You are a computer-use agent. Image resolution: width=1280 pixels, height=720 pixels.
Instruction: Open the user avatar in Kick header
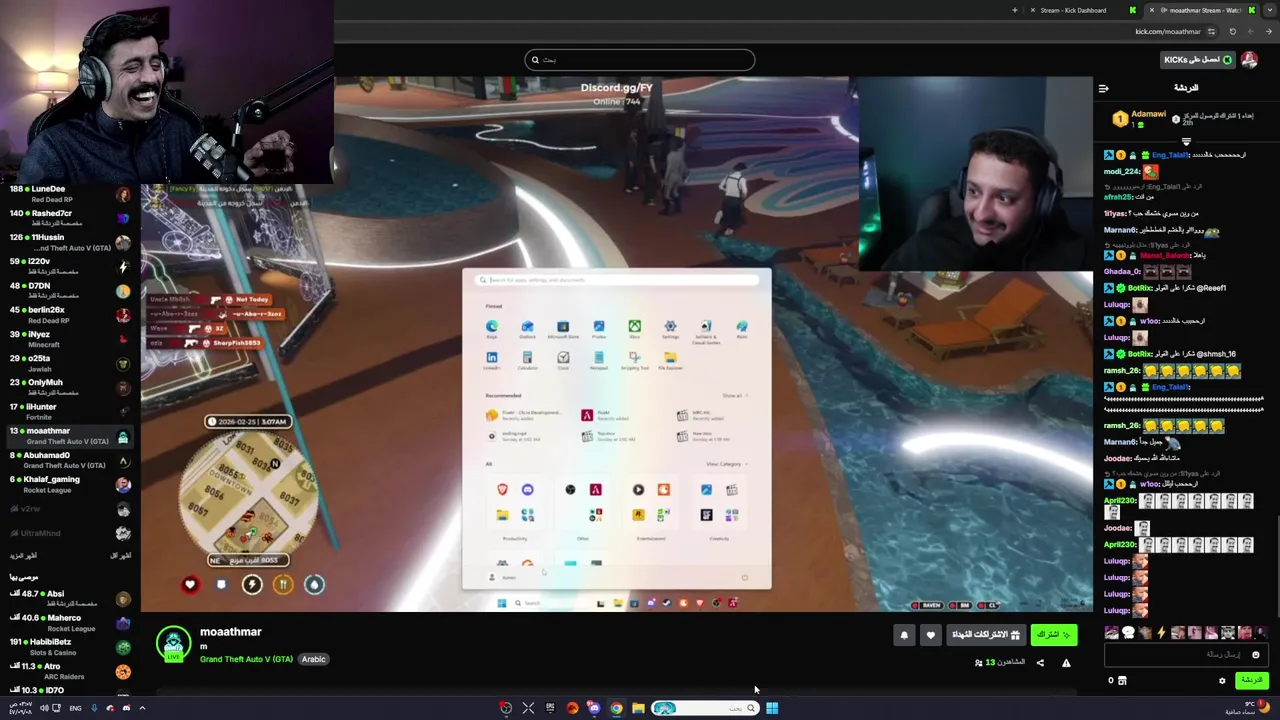pyautogui.click(x=1249, y=60)
